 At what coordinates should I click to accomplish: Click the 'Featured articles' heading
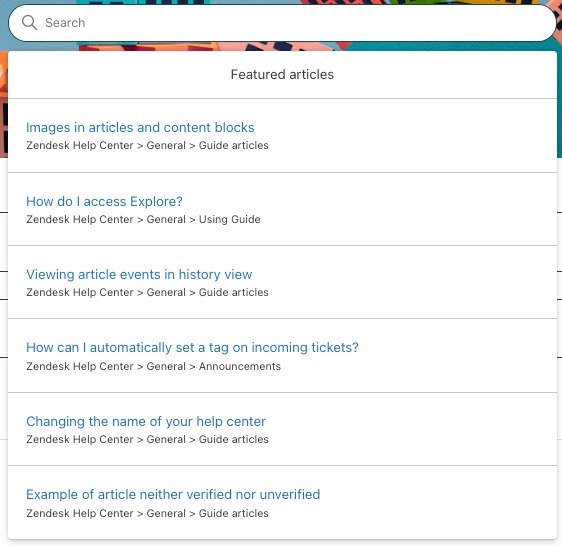pos(282,75)
